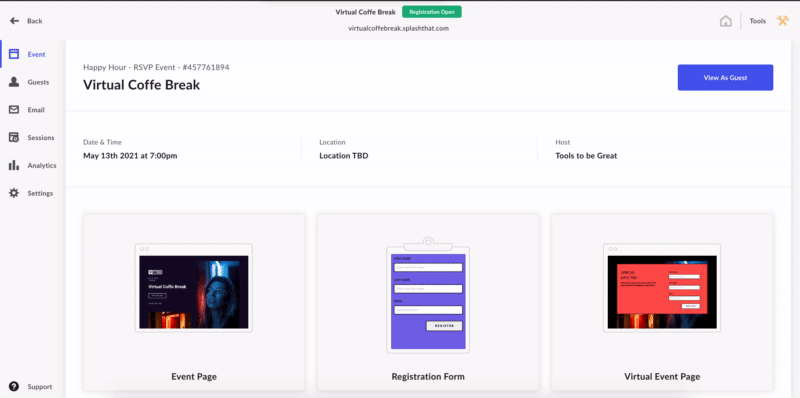Click the hammer Tools icon
The image size is (800, 398).
[783, 21]
